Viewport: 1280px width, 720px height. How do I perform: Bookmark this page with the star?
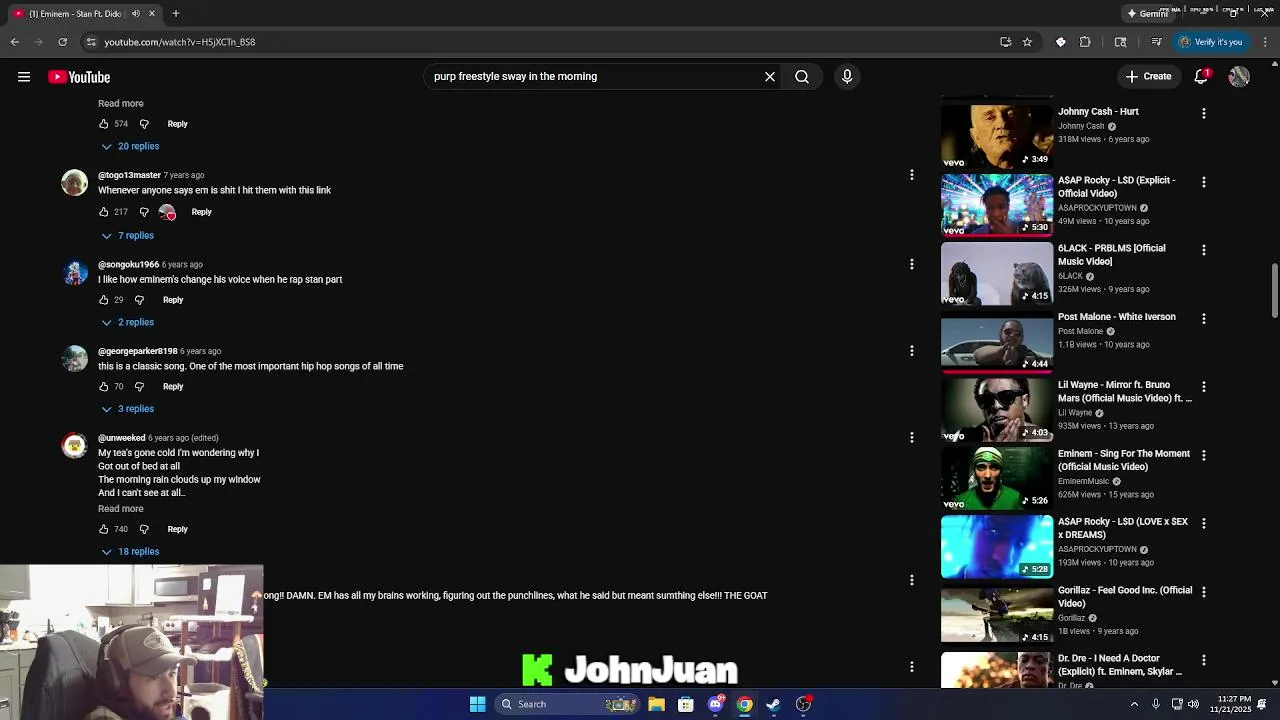click(1027, 42)
